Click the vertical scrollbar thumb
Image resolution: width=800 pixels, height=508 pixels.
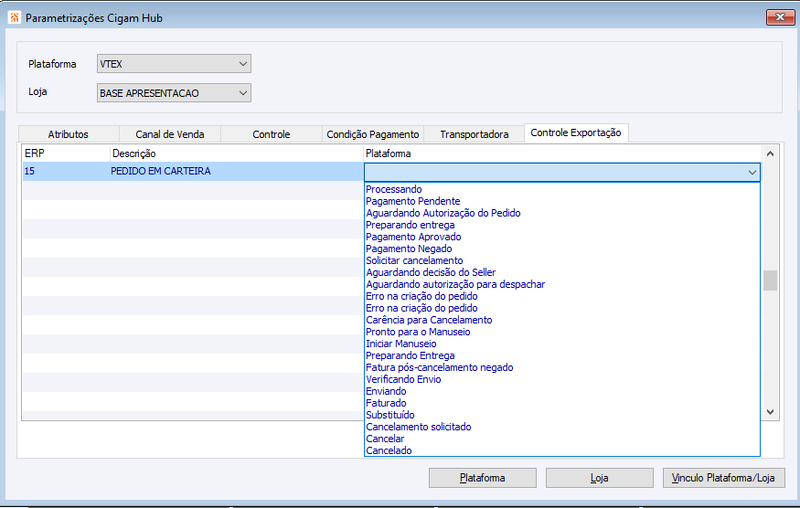(x=770, y=281)
